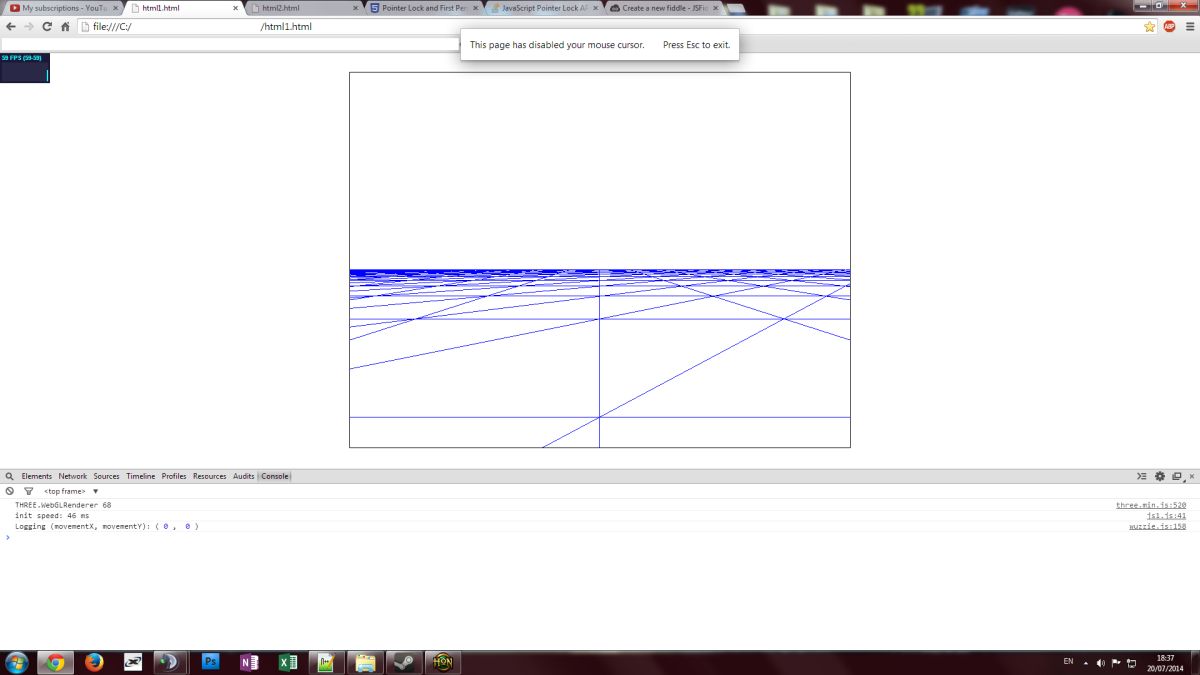Switch to the JavaScript Pointer Lock API tab
This screenshot has width=1200, height=675.
tap(543, 8)
